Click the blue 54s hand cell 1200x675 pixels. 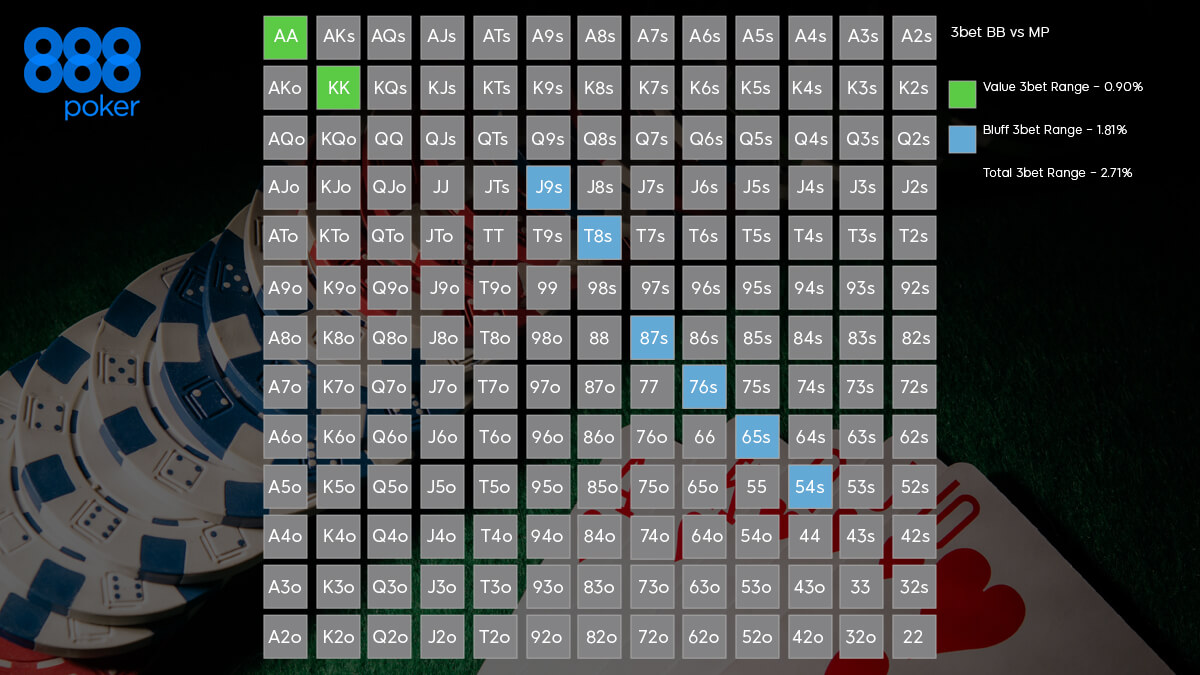809,487
